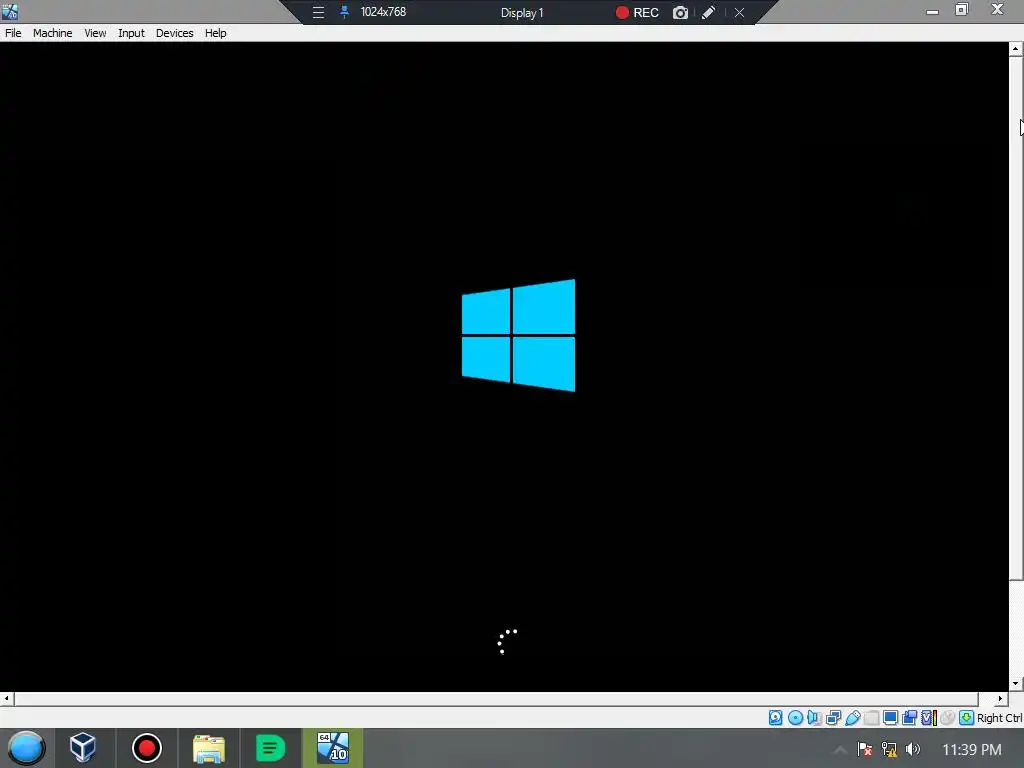The height and width of the screenshot is (768, 1024).
Task: Click the horizontal scrollbar right arrow
Action: tap(1000, 699)
